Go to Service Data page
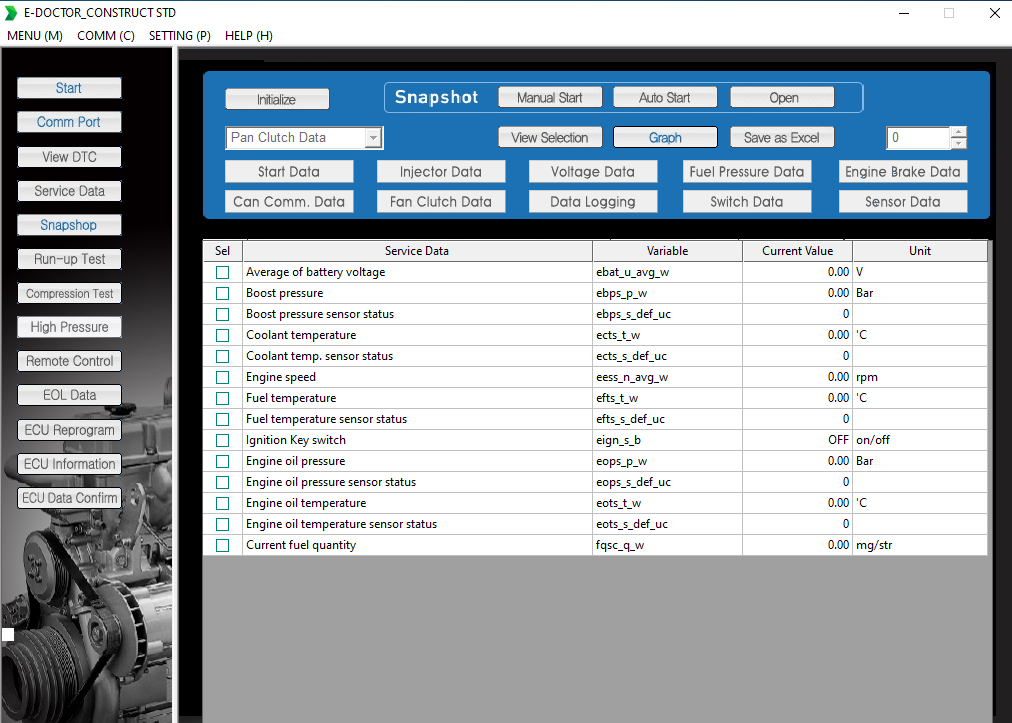The image size is (1012, 723). tap(69, 191)
